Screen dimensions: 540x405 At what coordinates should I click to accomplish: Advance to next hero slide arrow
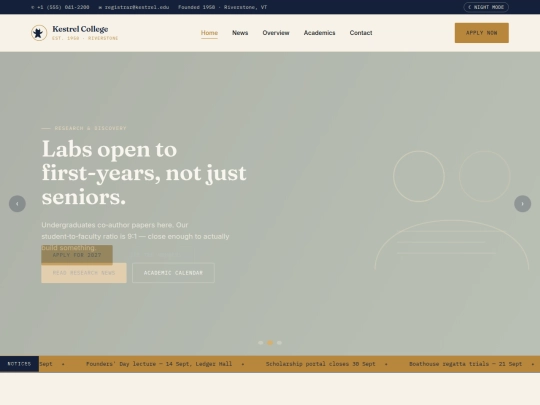pos(522,204)
